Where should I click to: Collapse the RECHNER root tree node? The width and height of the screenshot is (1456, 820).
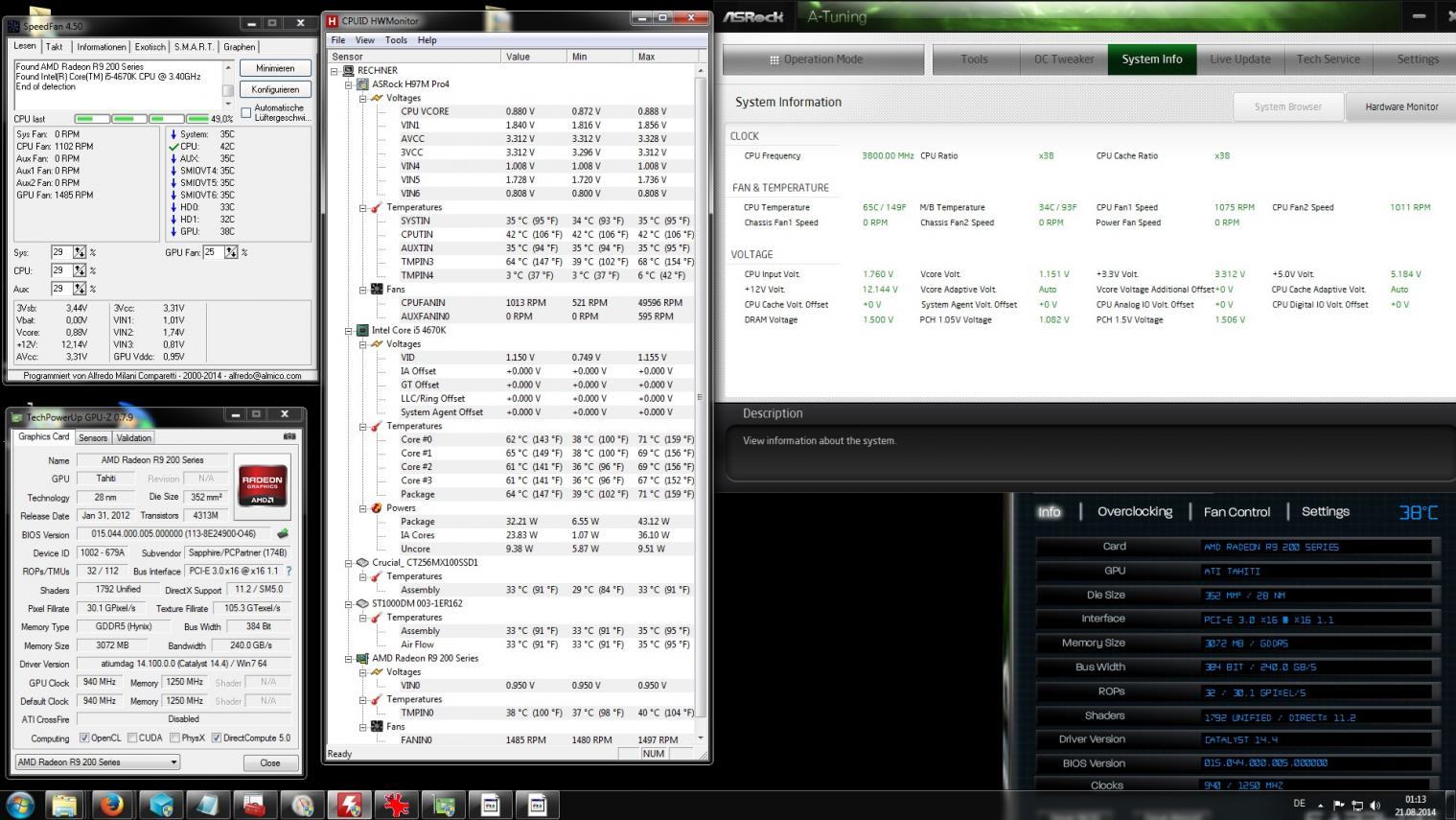coord(335,70)
